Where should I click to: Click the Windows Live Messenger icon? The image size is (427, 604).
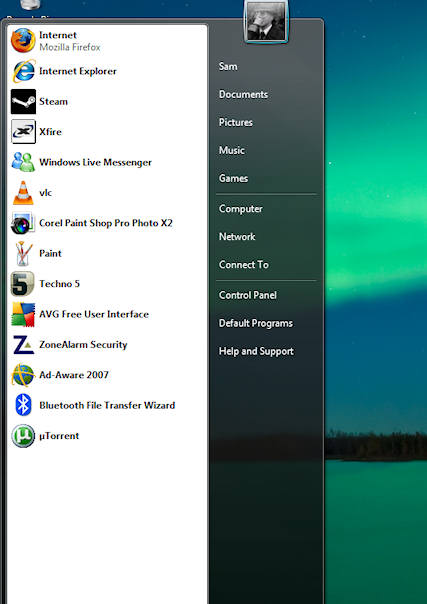pyautogui.click(x=23, y=162)
